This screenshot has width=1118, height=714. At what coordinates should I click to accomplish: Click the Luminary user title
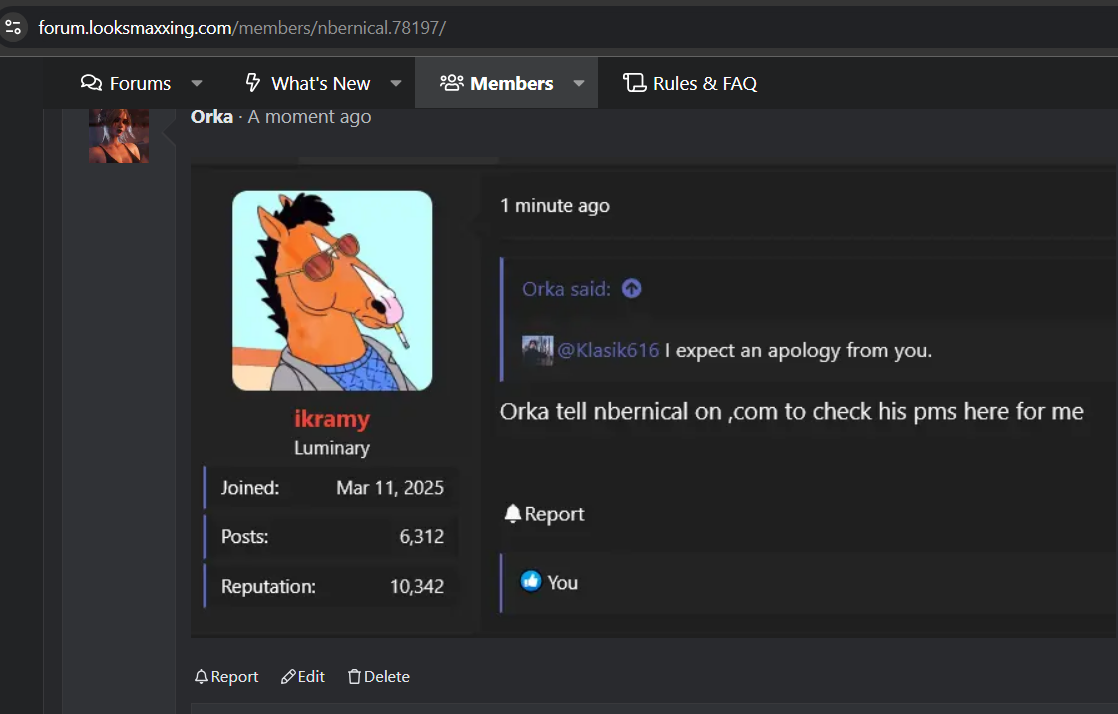click(x=332, y=448)
